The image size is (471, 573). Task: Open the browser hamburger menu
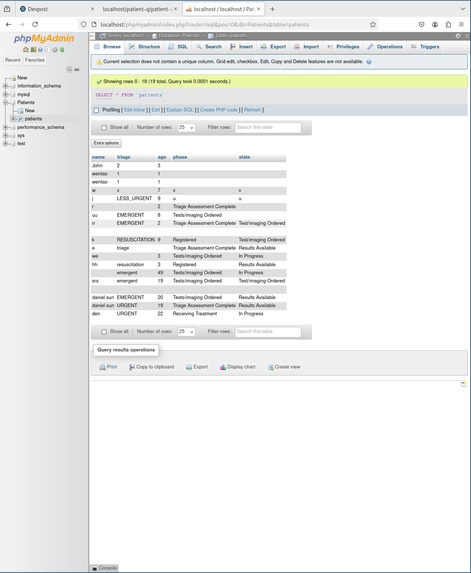coord(461,24)
